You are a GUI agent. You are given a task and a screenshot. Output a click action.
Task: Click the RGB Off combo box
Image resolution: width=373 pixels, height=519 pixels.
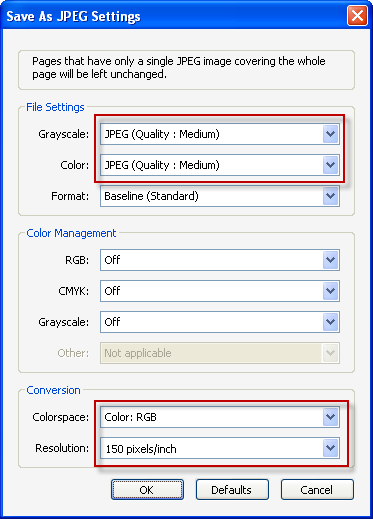[x=220, y=260]
